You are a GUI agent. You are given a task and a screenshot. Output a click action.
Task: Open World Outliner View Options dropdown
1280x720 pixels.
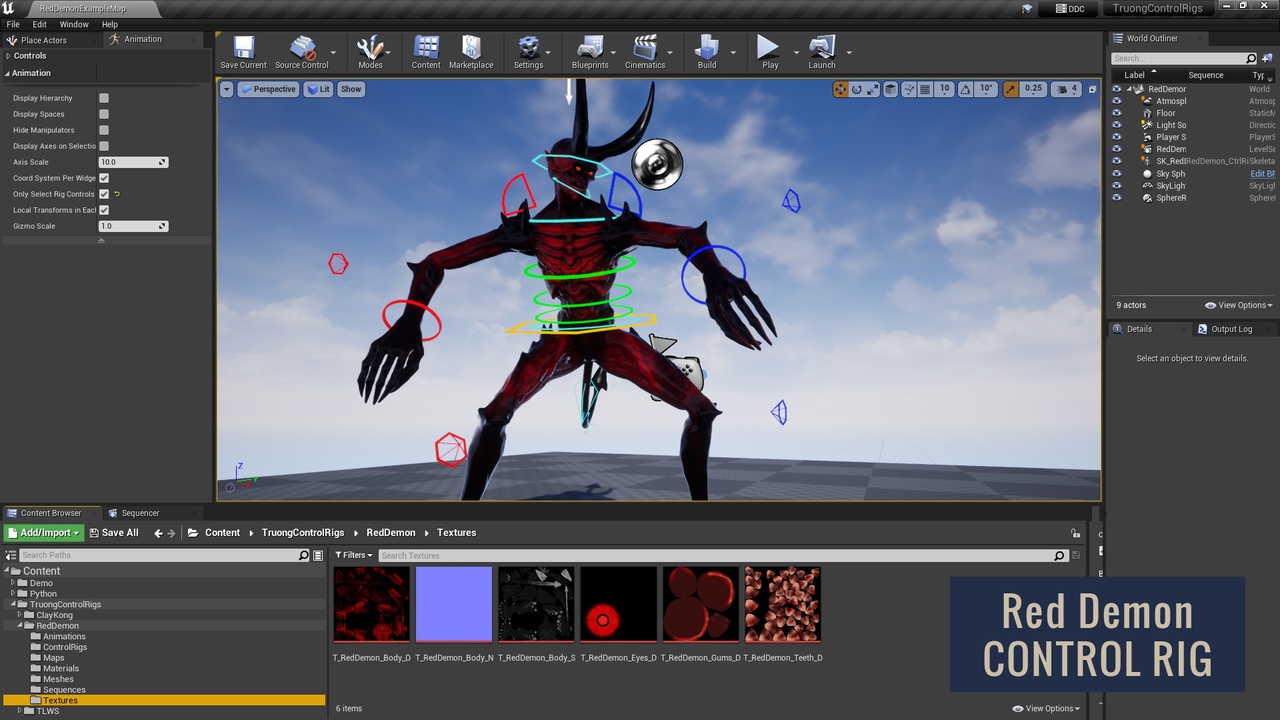click(x=1238, y=305)
